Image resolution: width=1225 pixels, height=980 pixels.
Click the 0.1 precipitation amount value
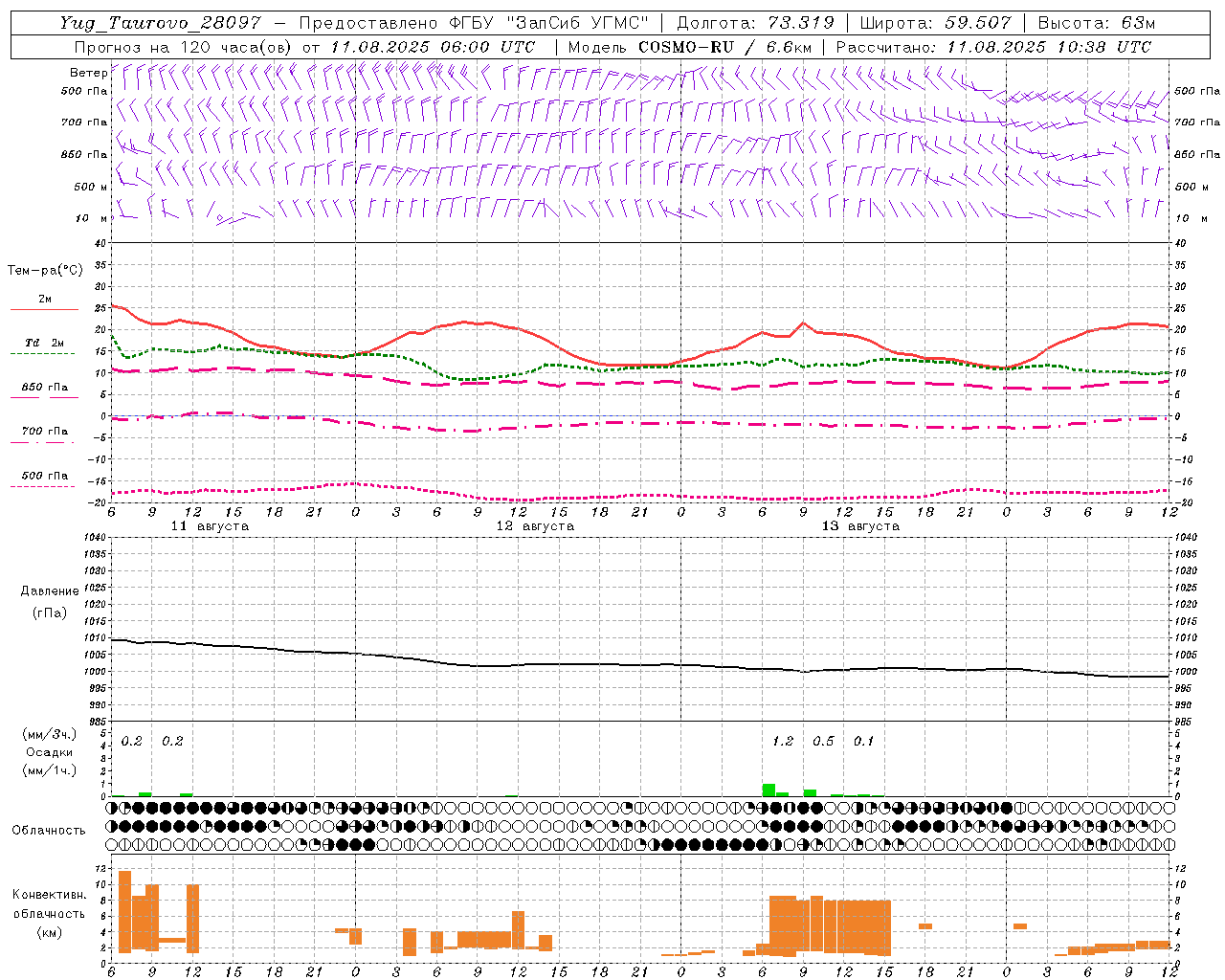tap(863, 742)
